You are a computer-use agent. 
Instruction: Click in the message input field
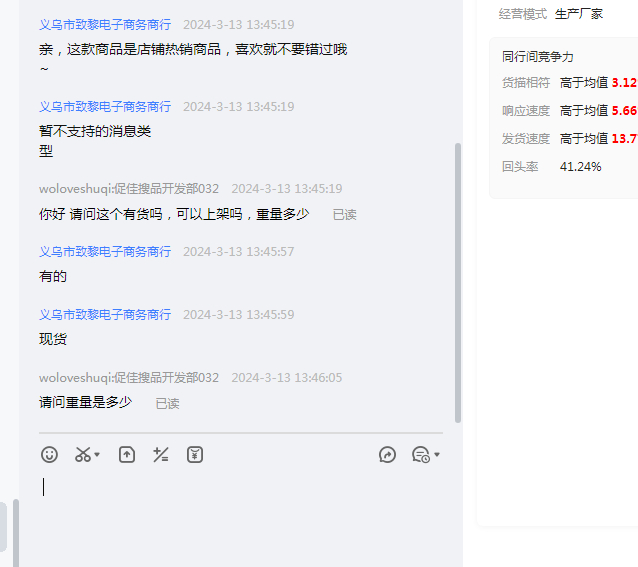coord(240,510)
